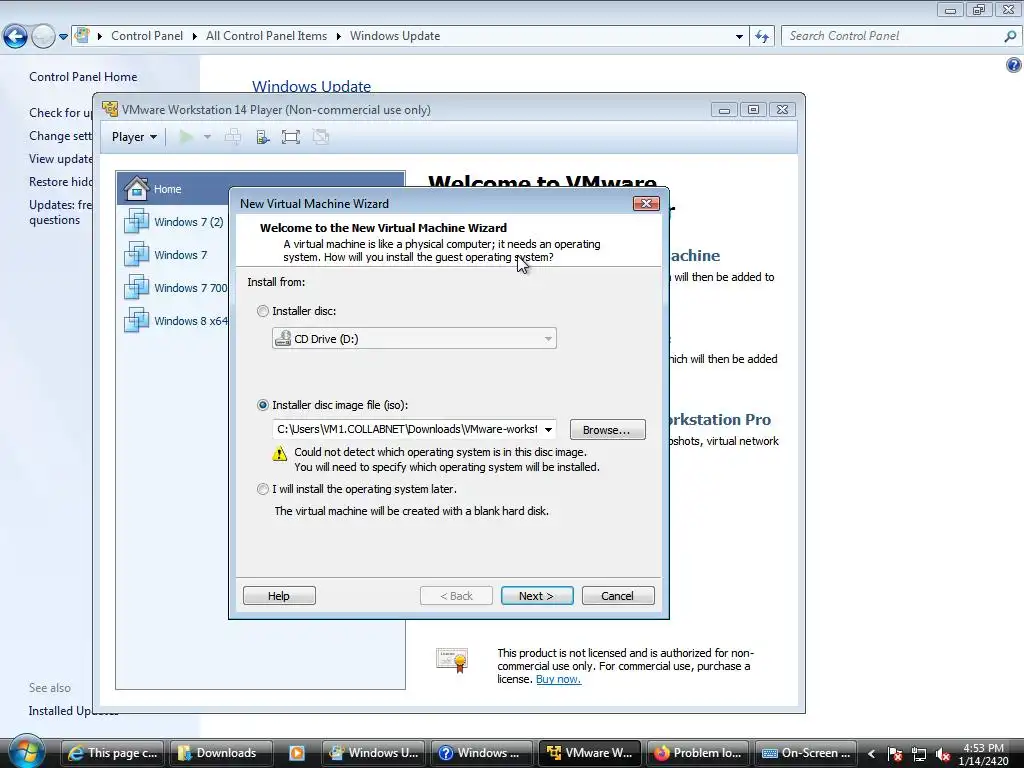Click the network tray icon
Screen dimensions: 1024x768
[918, 754]
